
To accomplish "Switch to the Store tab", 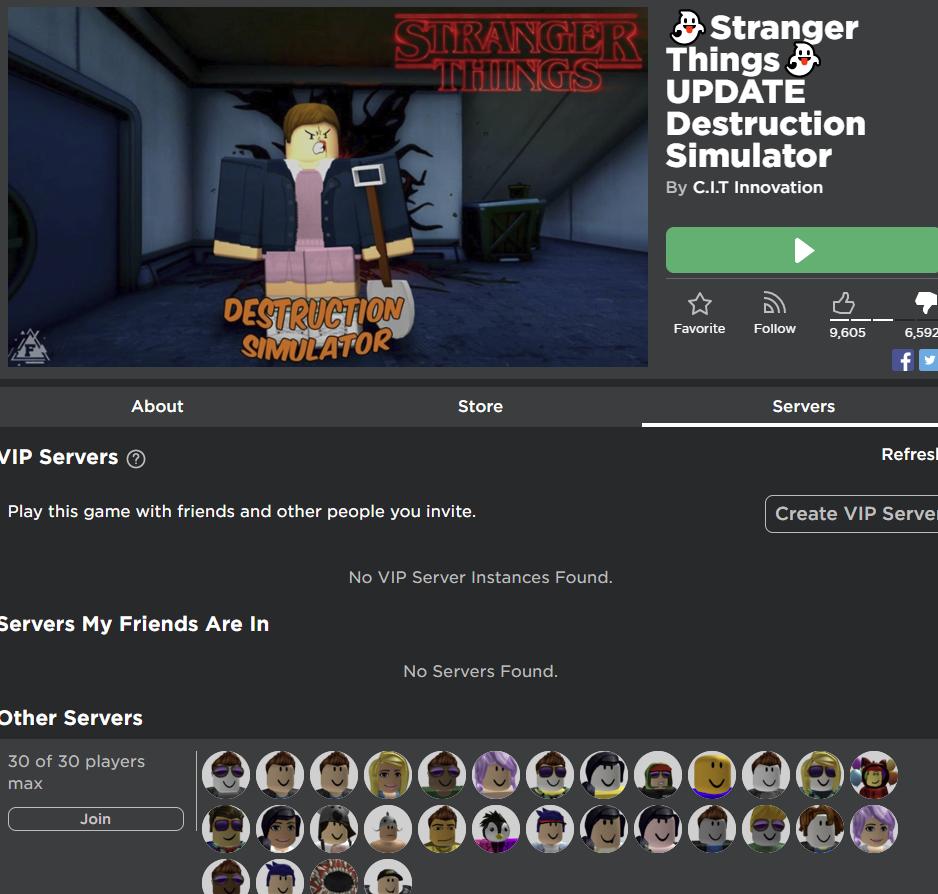I will pos(480,406).
